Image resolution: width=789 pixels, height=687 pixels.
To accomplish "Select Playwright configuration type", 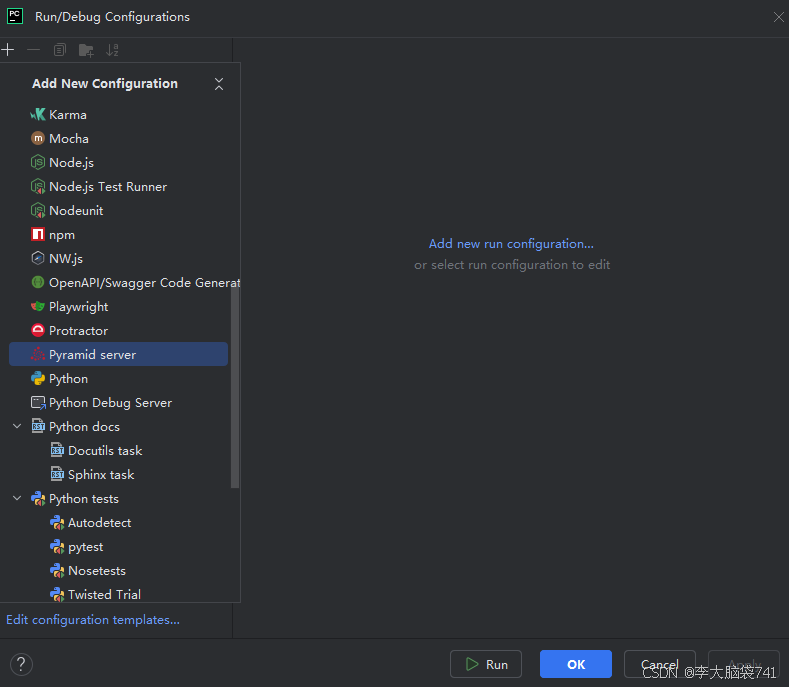I will 118,307.
